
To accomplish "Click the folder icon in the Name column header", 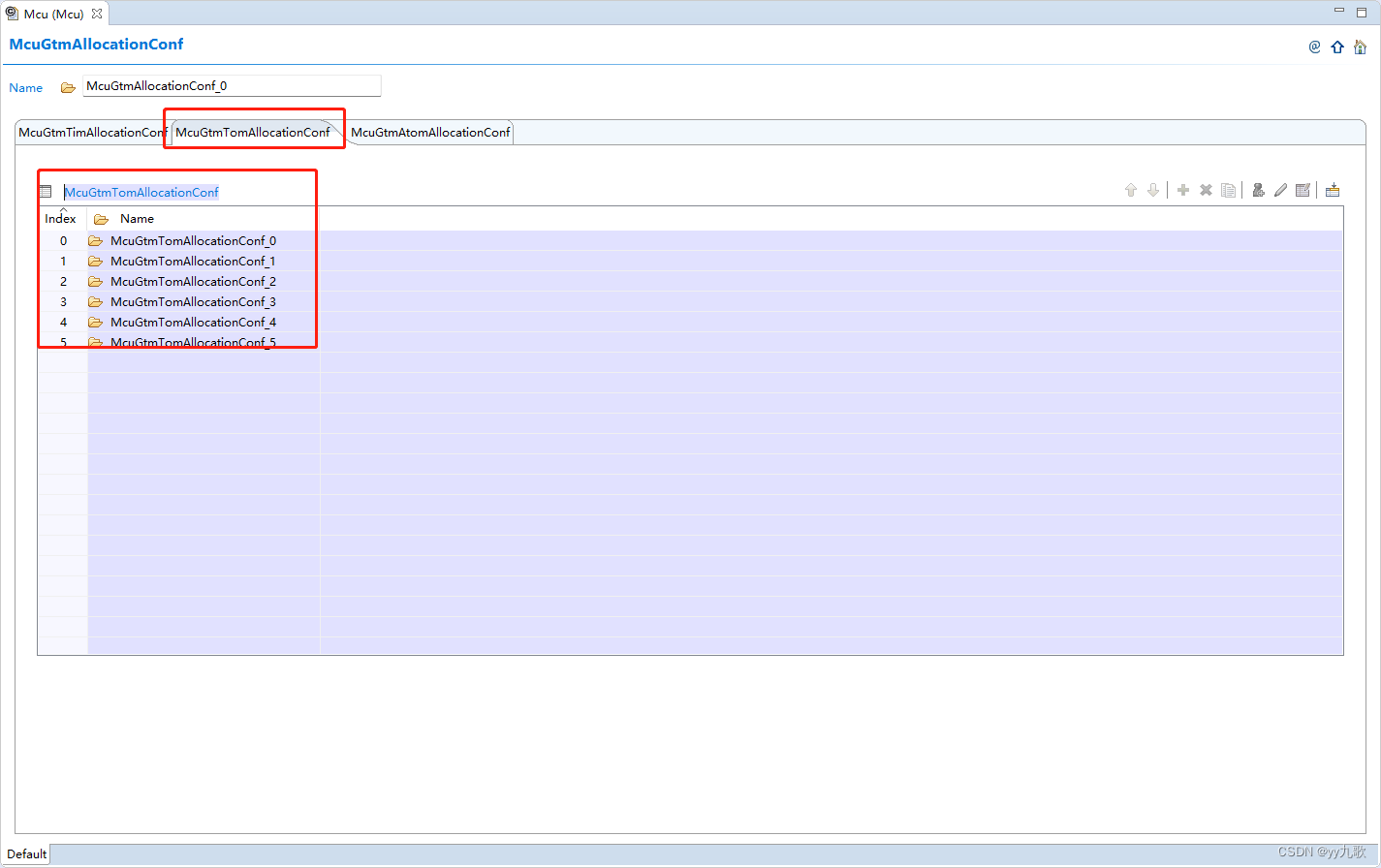I will tap(101, 219).
